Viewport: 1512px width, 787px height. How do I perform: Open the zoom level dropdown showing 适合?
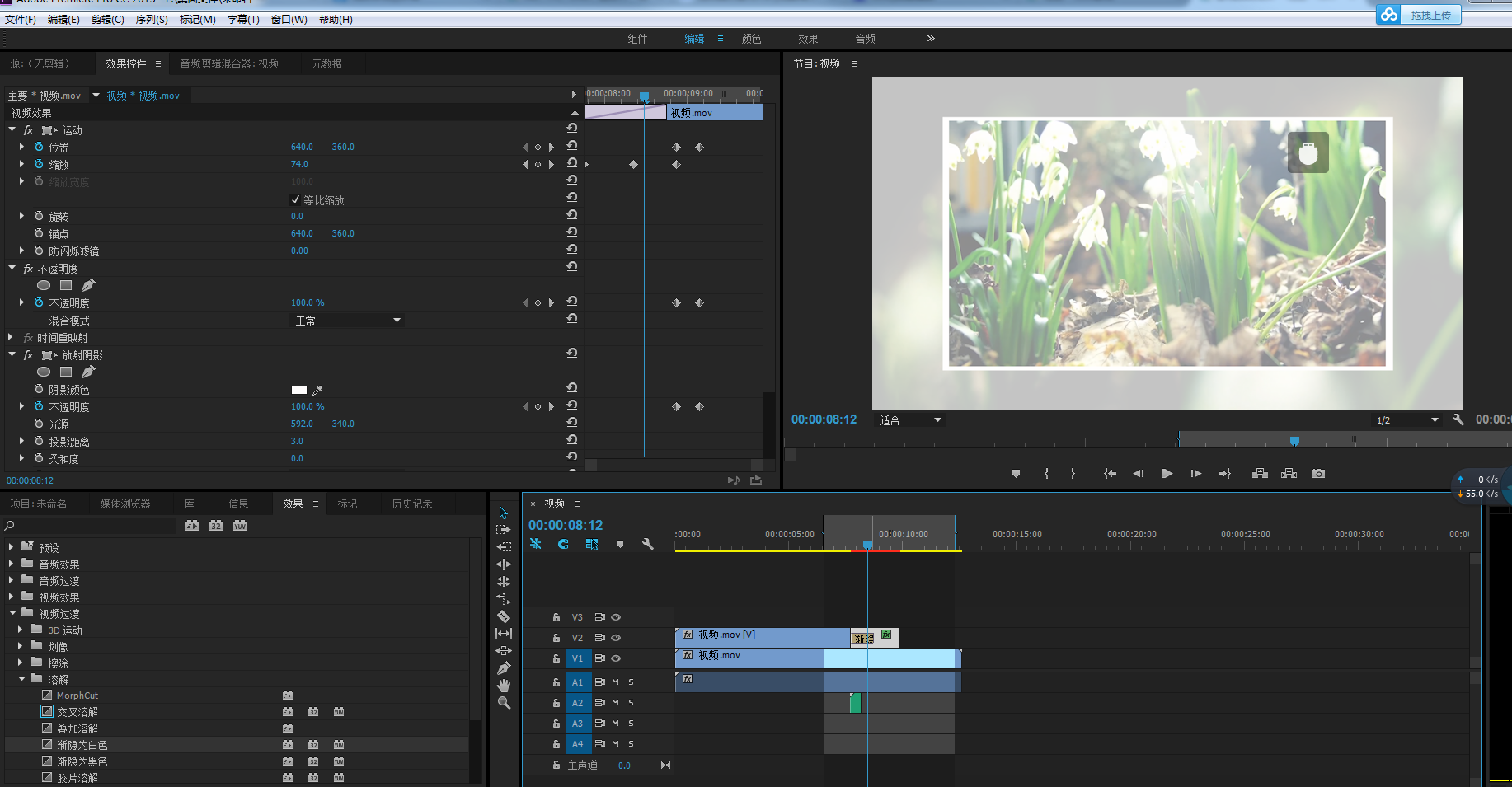click(910, 420)
